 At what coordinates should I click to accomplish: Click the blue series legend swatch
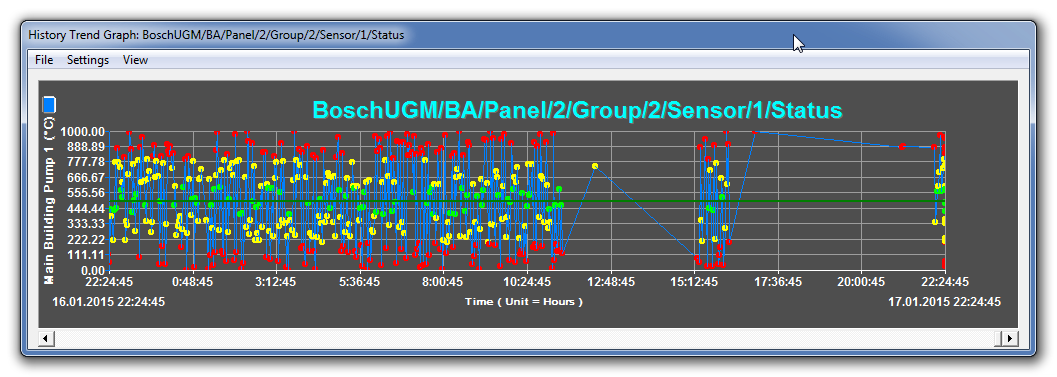[x=49, y=105]
